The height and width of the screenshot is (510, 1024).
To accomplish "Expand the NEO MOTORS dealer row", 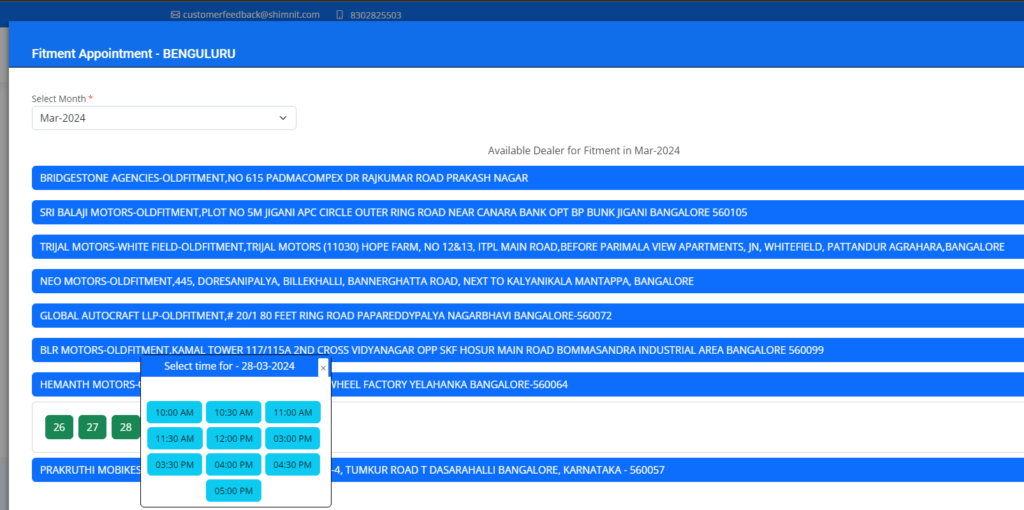I will [528, 281].
